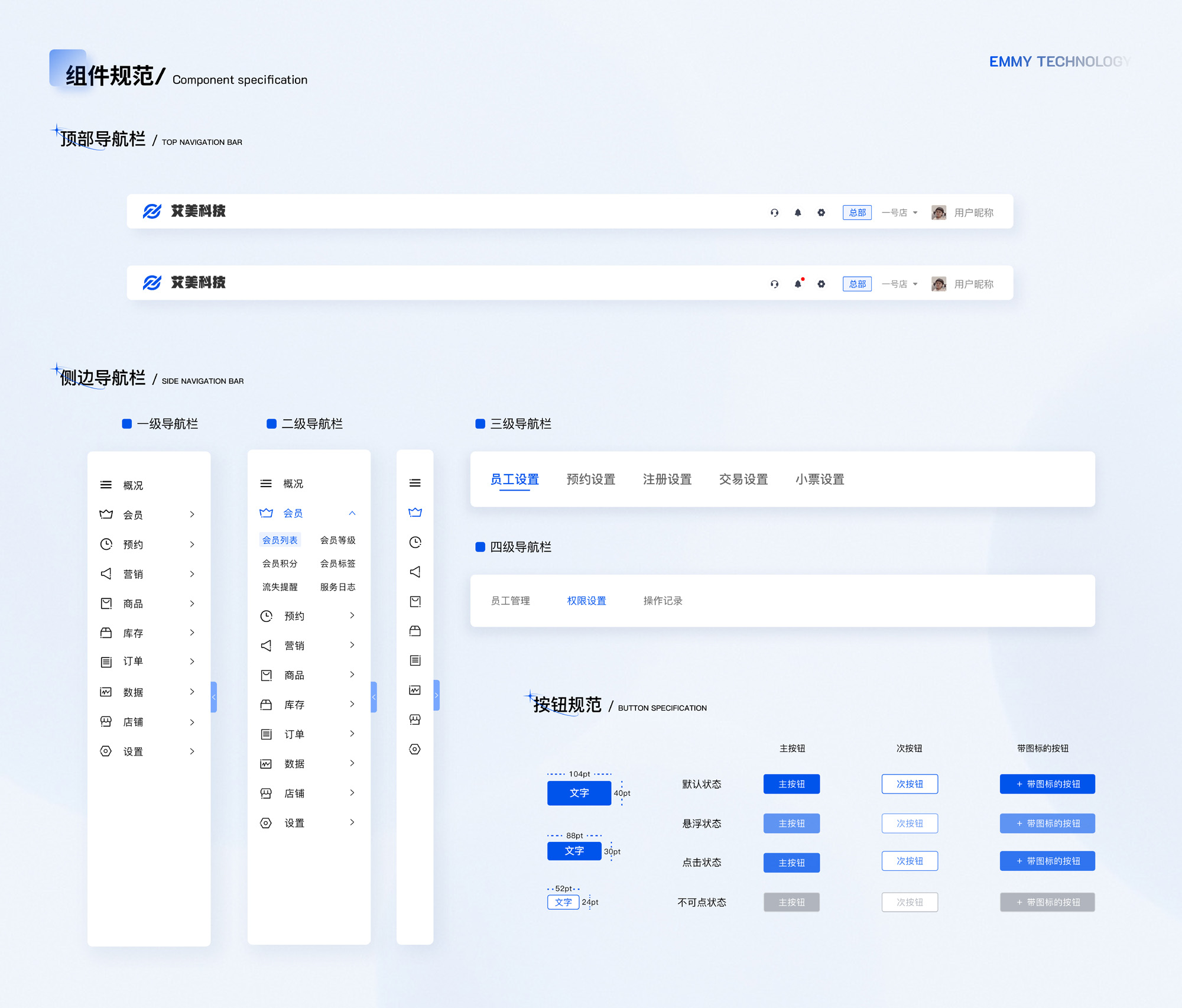This screenshot has height=1008, width=1182.
Task: Select product bag icon in collapsed sidebar
Action: click(415, 601)
